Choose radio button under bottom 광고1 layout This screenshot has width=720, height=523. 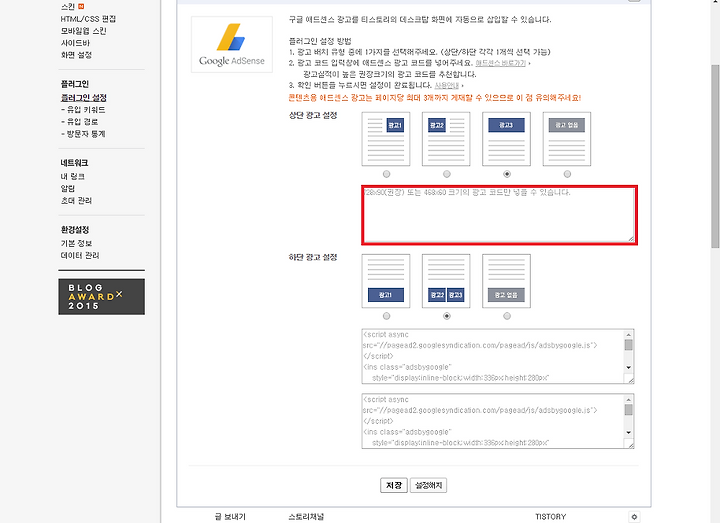pos(386,316)
